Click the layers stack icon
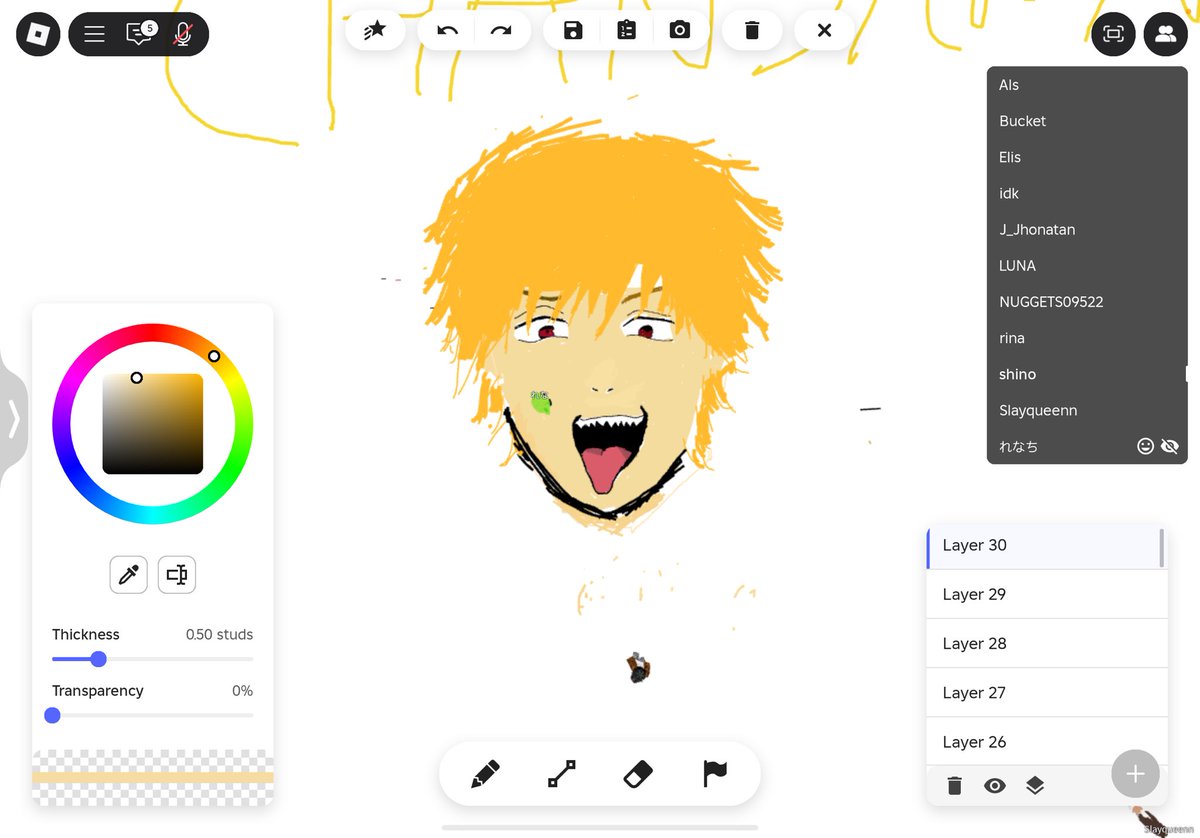The height and width of the screenshot is (838, 1200). point(1035,786)
